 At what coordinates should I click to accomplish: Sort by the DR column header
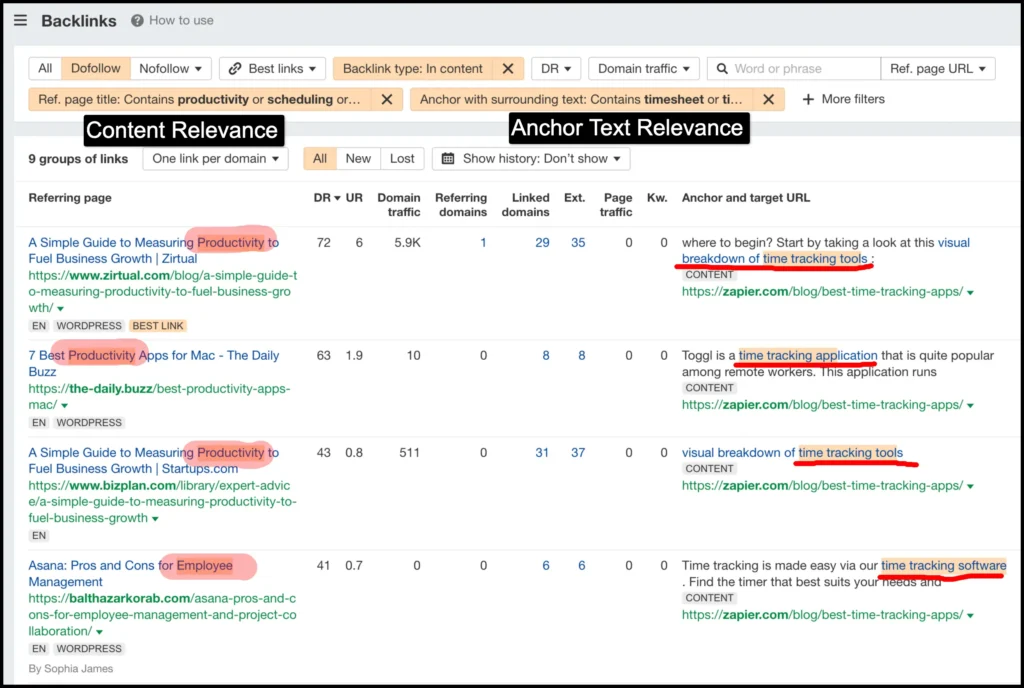[327, 198]
